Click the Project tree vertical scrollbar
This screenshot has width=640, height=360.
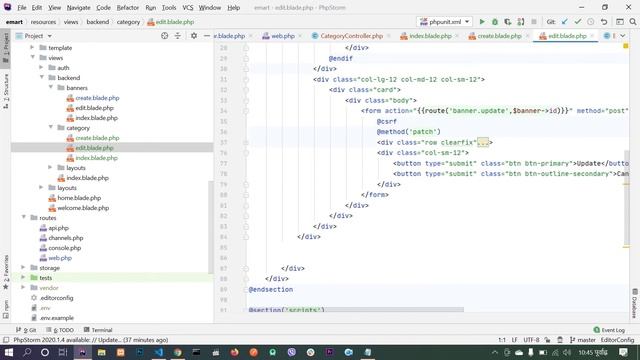point(211,227)
